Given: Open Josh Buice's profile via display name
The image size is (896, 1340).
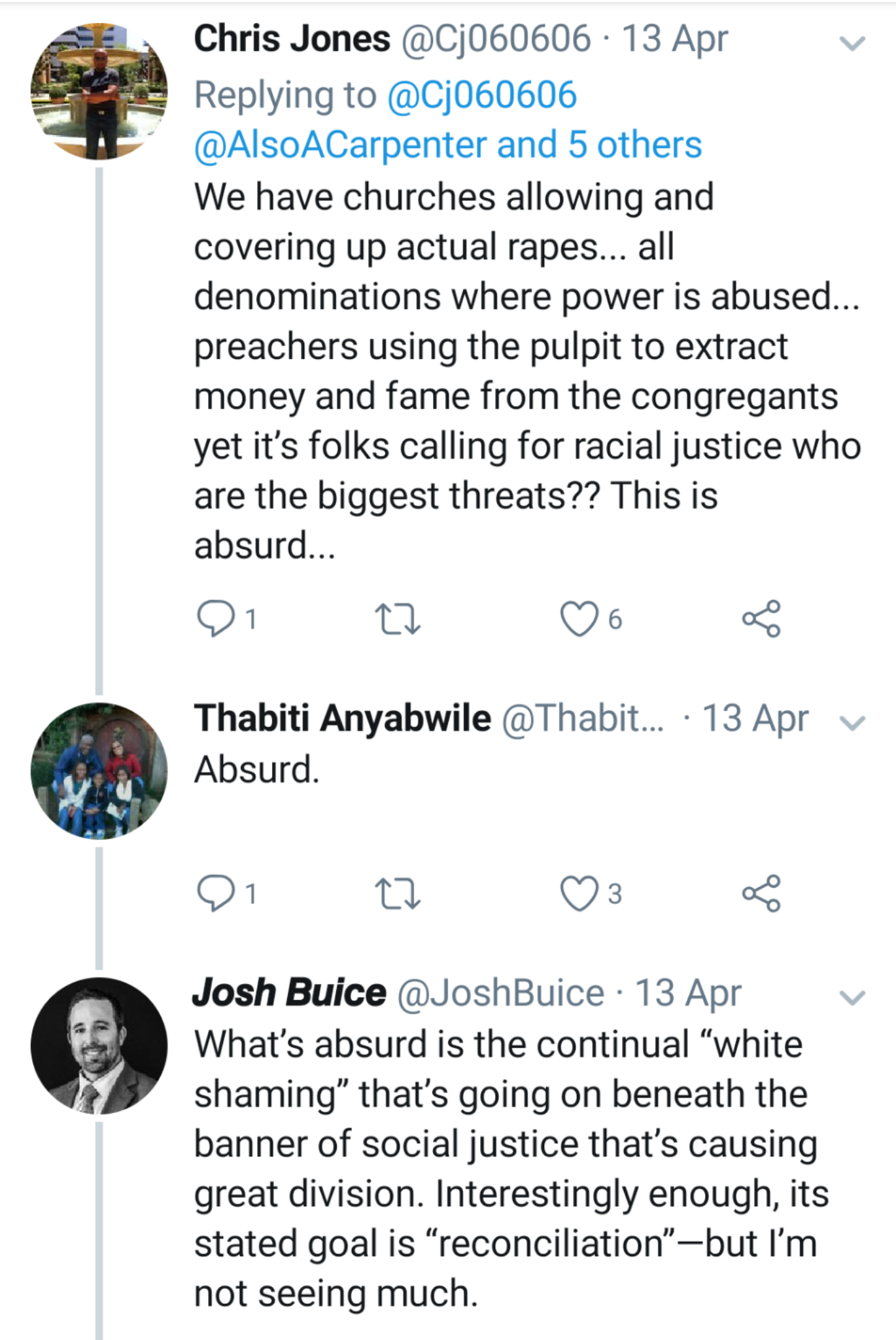Looking at the screenshot, I should click(289, 993).
